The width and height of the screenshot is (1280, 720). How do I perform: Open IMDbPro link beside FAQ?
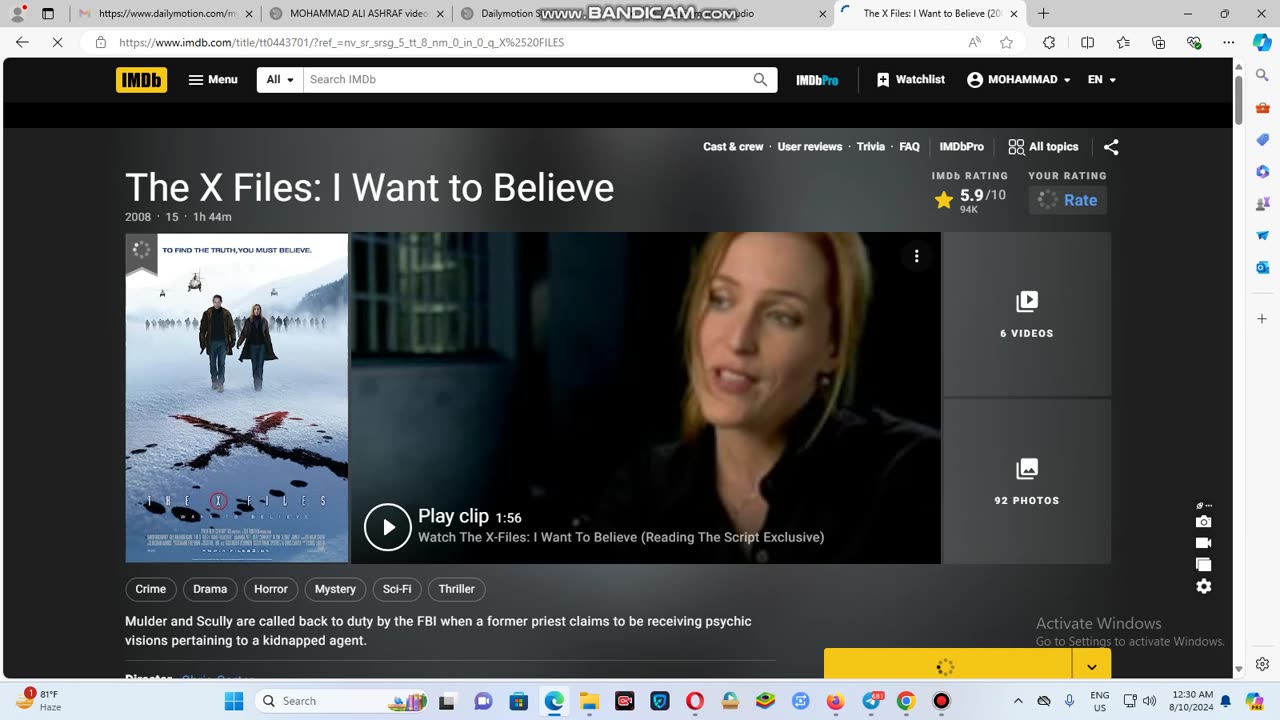[962, 147]
